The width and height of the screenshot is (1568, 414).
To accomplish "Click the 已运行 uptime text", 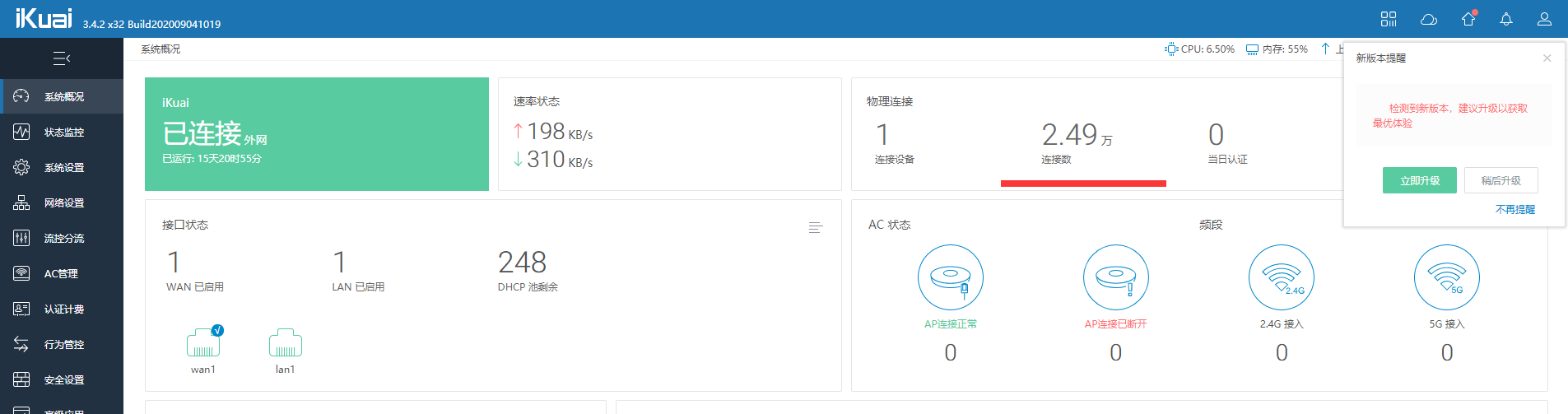I will pyautogui.click(x=212, y=159).
